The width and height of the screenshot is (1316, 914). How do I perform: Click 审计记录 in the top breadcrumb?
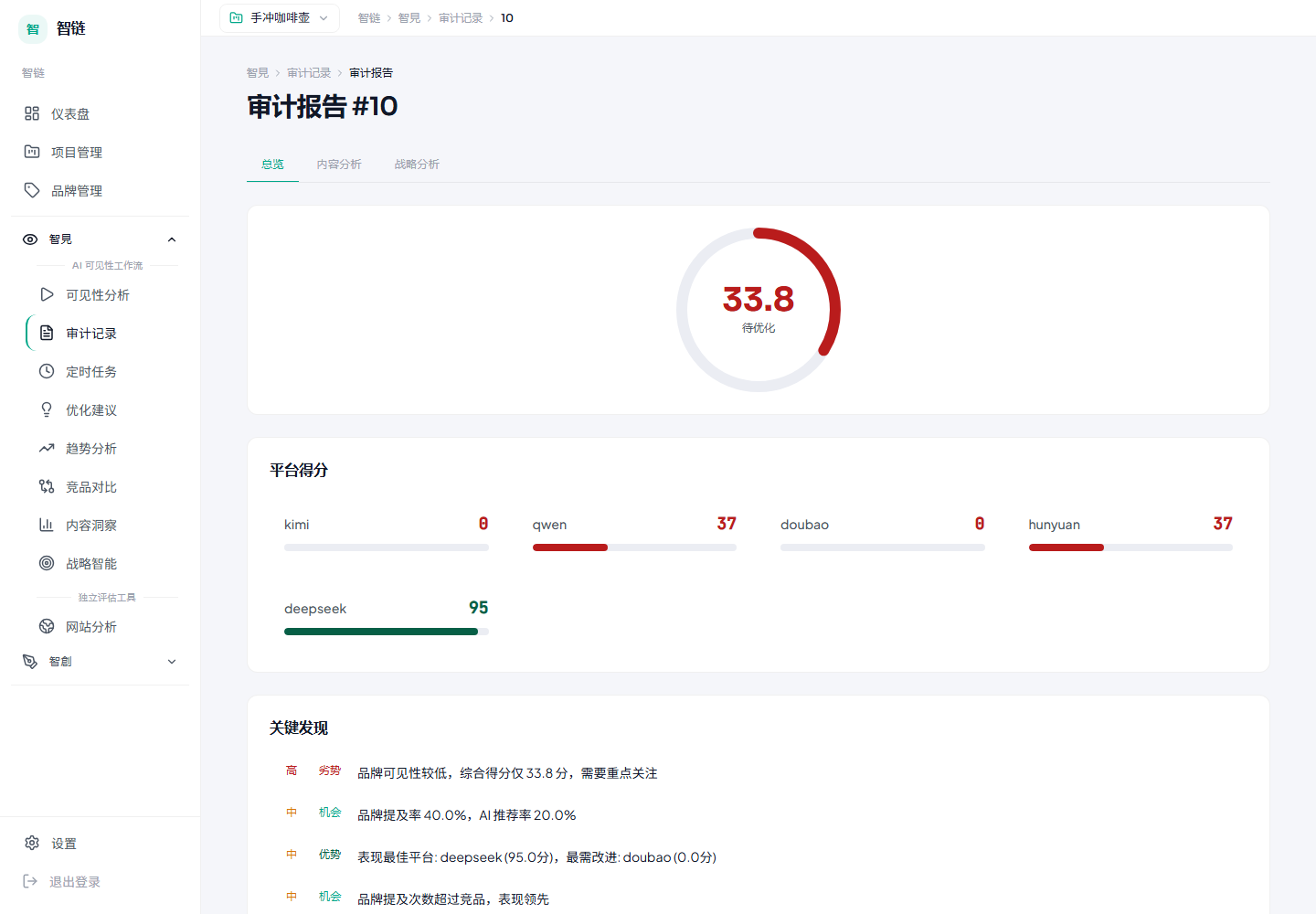(x=461, y=18)
